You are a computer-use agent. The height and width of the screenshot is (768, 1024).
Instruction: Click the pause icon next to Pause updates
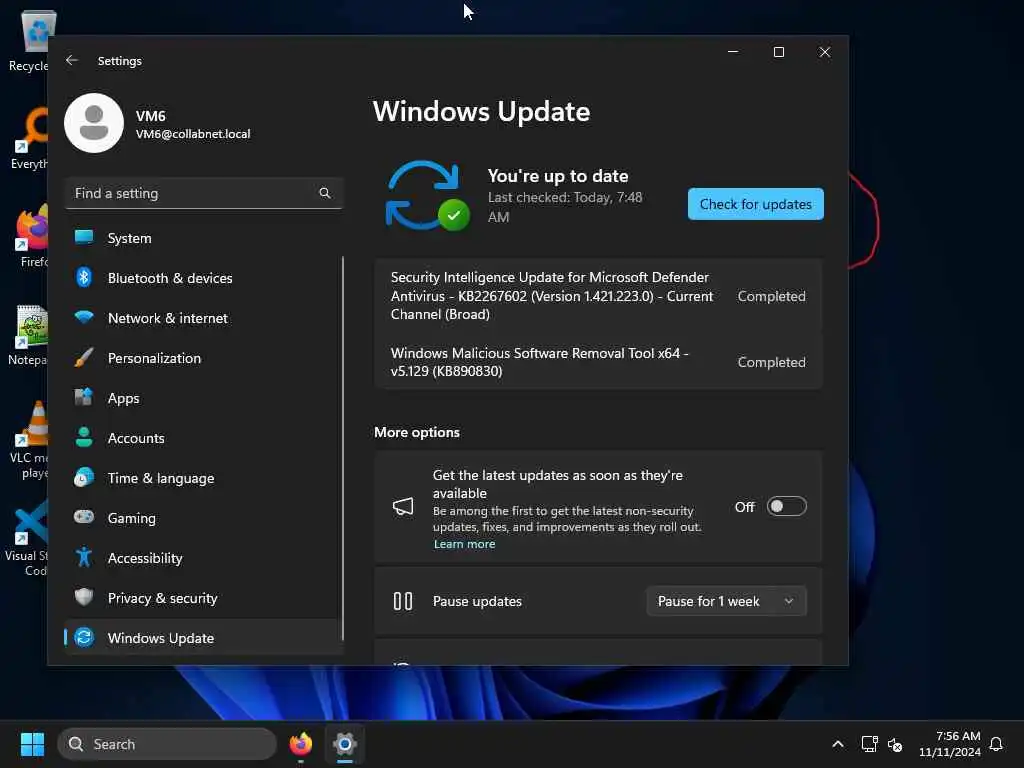click(x=403, y=601)
